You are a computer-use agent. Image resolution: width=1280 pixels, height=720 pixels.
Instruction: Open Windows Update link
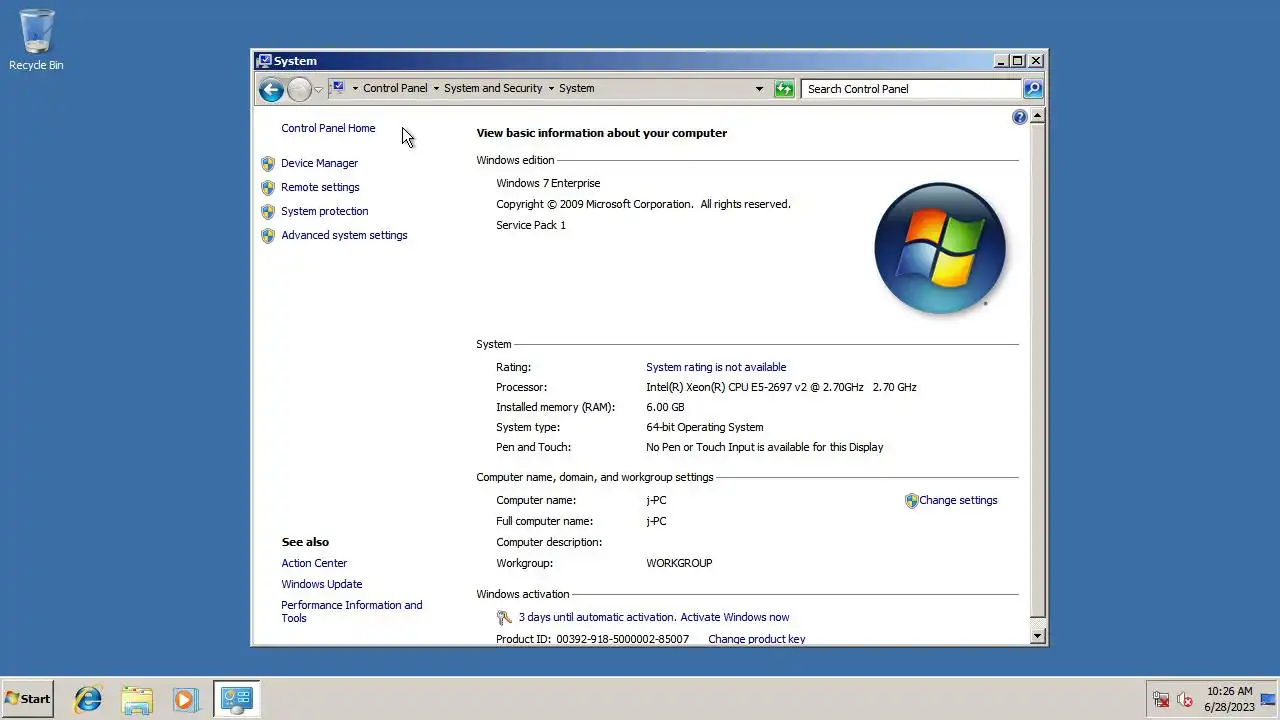322,584
